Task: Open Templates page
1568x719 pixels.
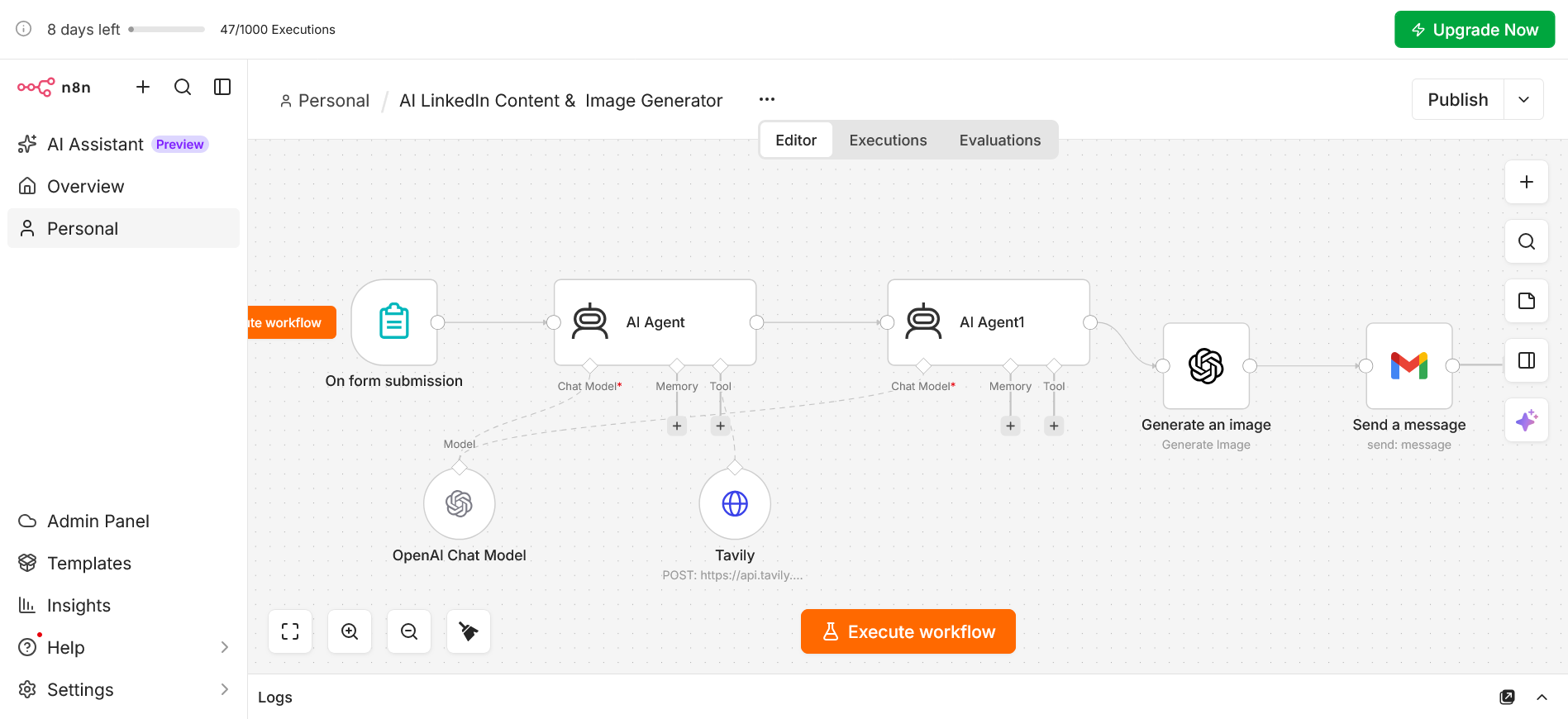Action: point(123,564)
